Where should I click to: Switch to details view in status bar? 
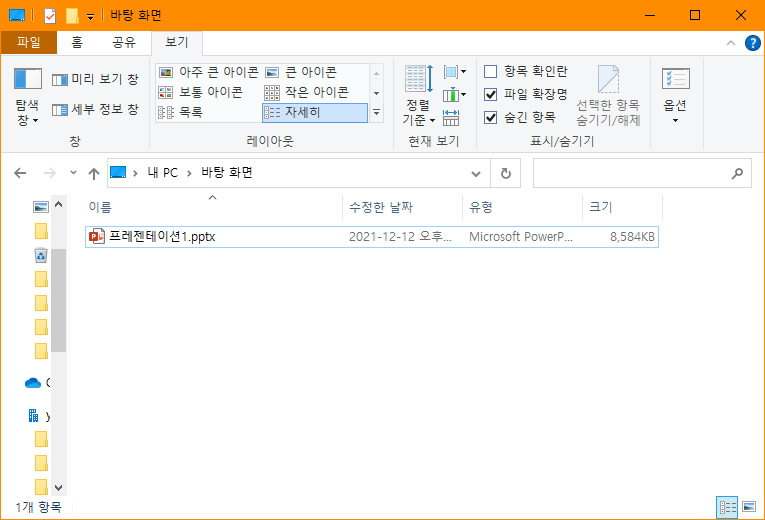(727, 507)
